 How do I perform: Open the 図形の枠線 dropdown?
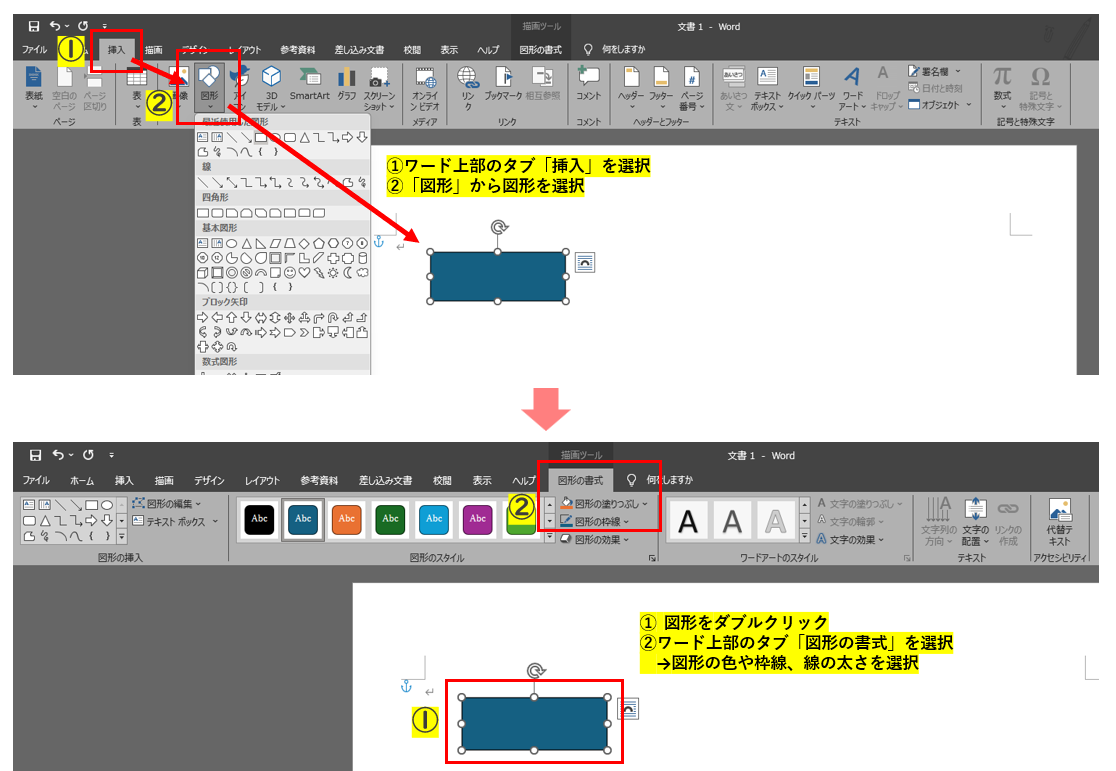point(599,522)
